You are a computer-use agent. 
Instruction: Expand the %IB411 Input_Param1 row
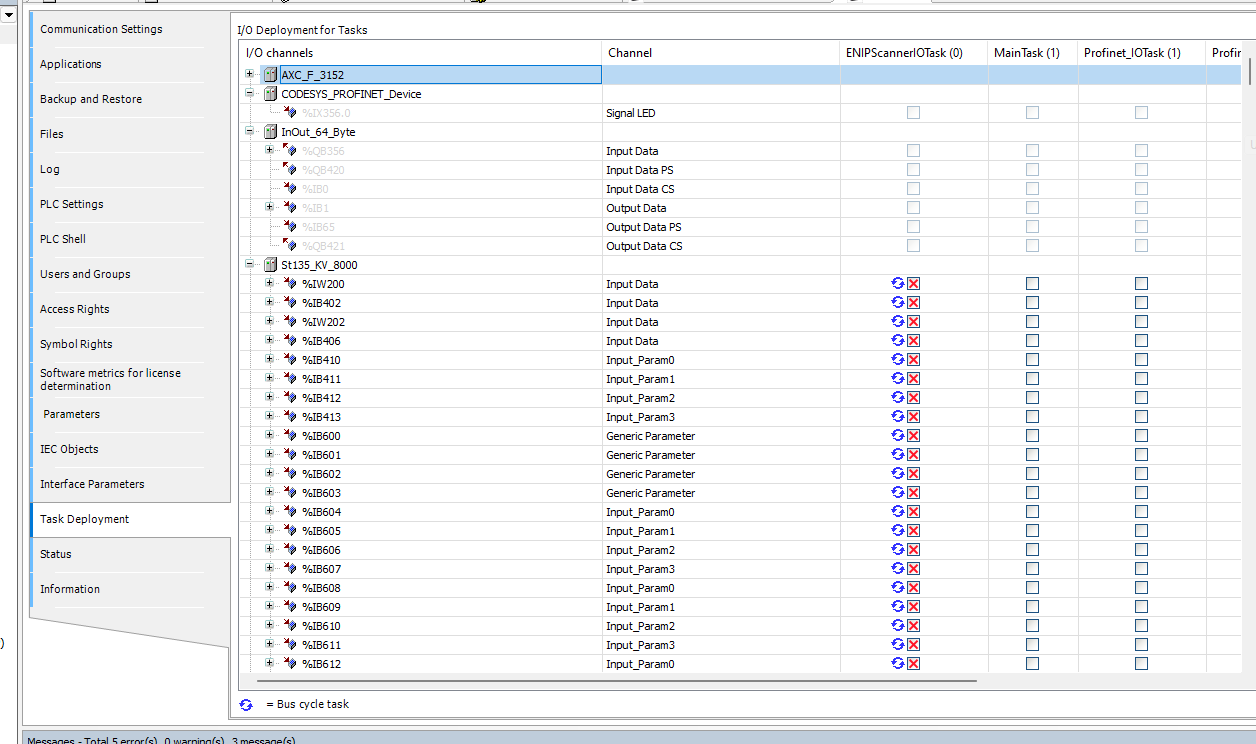tap(269, 378)
